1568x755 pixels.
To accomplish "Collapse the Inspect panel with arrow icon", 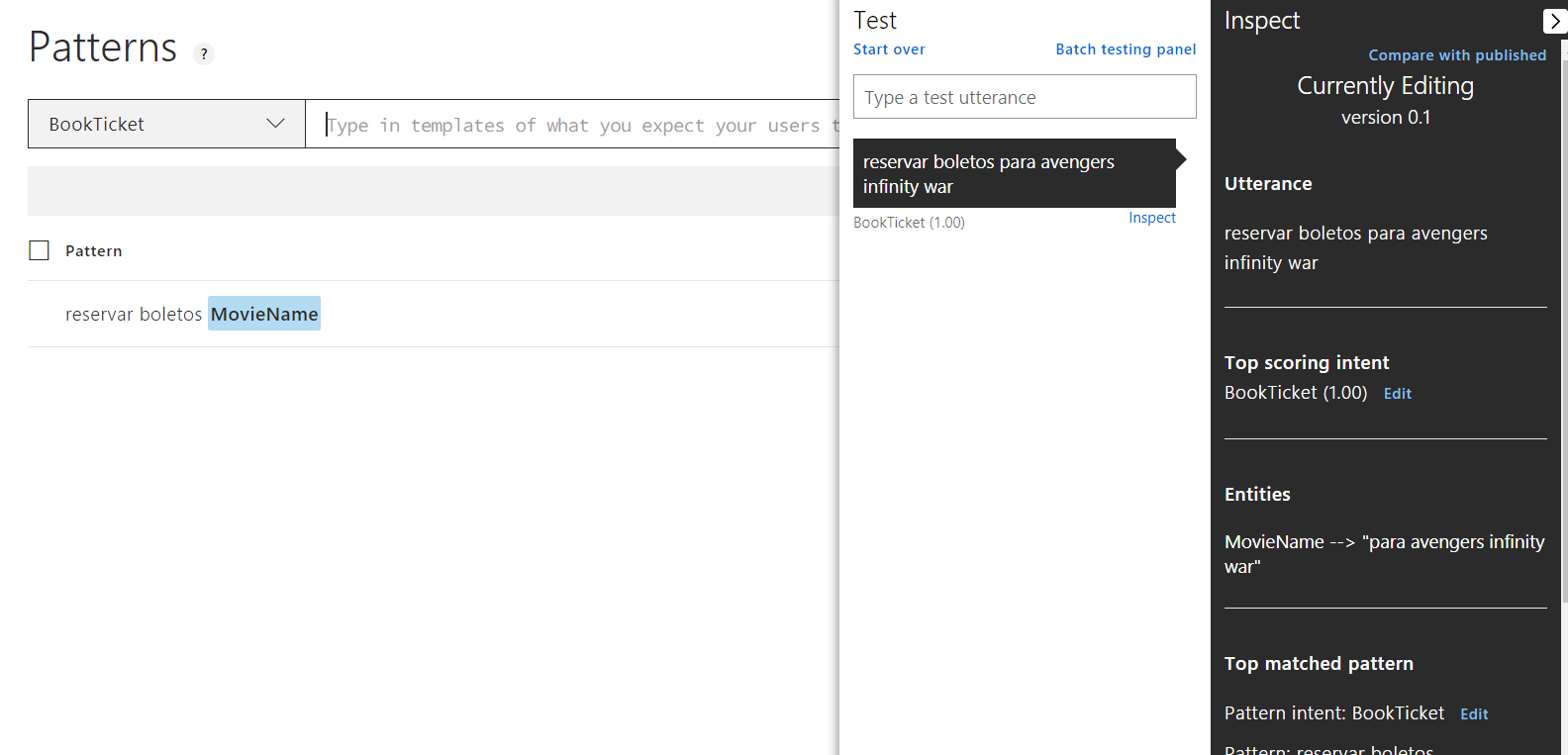I will (x=1554, y=21).
